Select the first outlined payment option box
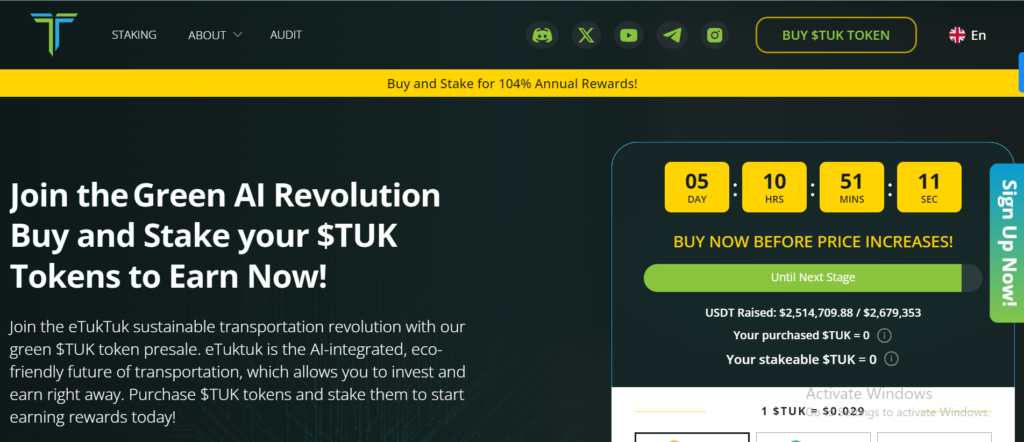1024x442 pixels. [692, 437]
